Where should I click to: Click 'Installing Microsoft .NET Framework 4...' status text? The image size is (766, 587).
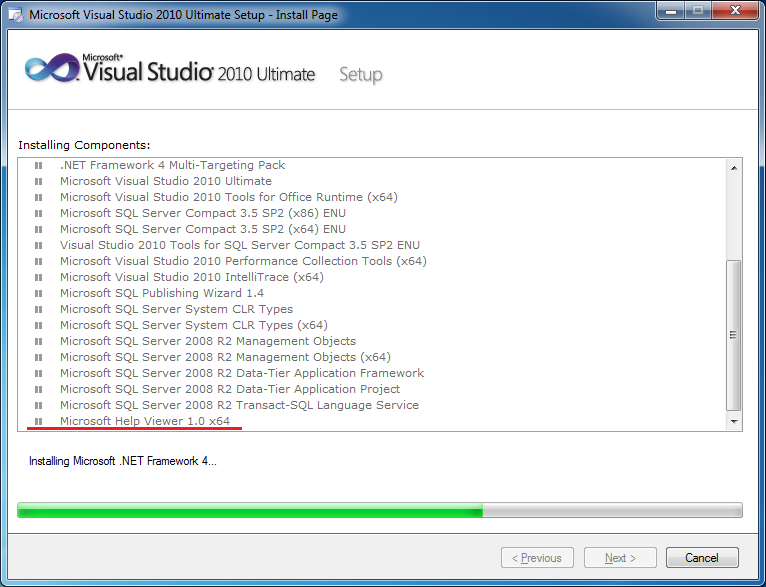click(x=123, y=461)
